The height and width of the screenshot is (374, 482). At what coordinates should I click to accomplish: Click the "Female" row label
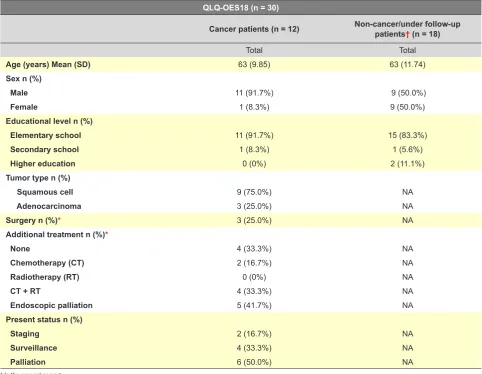click(x=24, y=107)
